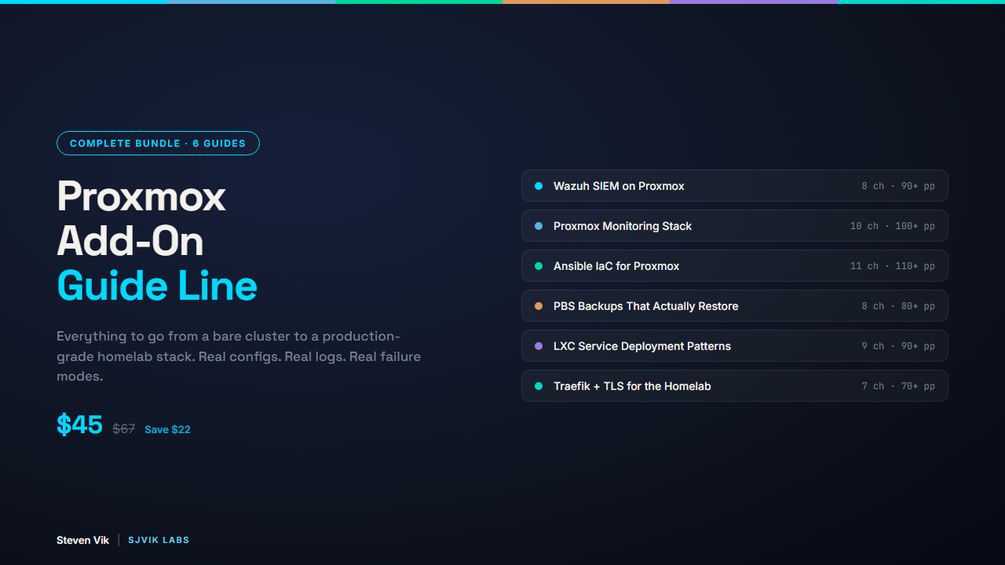
Task: Click the Steven Vik author name
Action: pyautogui.click(x=83, y=540)
